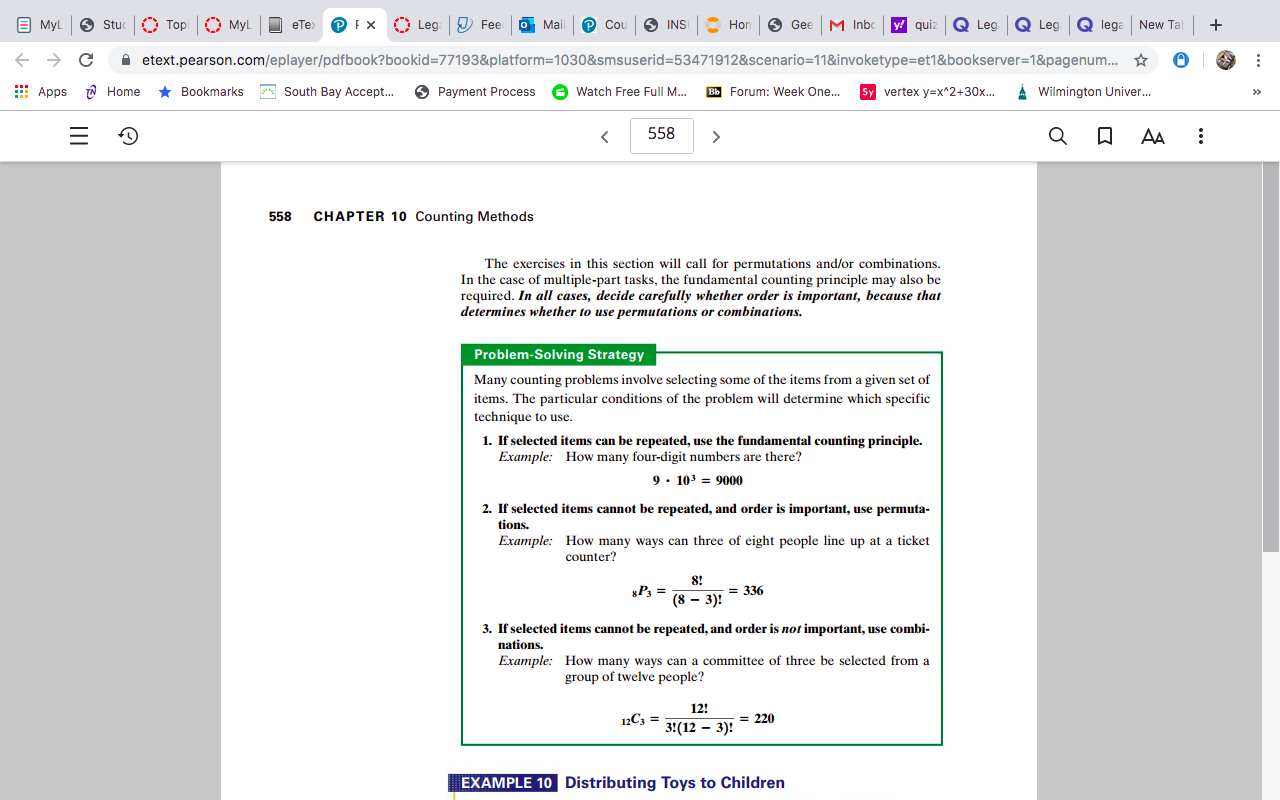This screenshot has width=1280, height=800.
Task: Star this page as a bookmark
Action: pyautogui.click(x=1141, y=60)
